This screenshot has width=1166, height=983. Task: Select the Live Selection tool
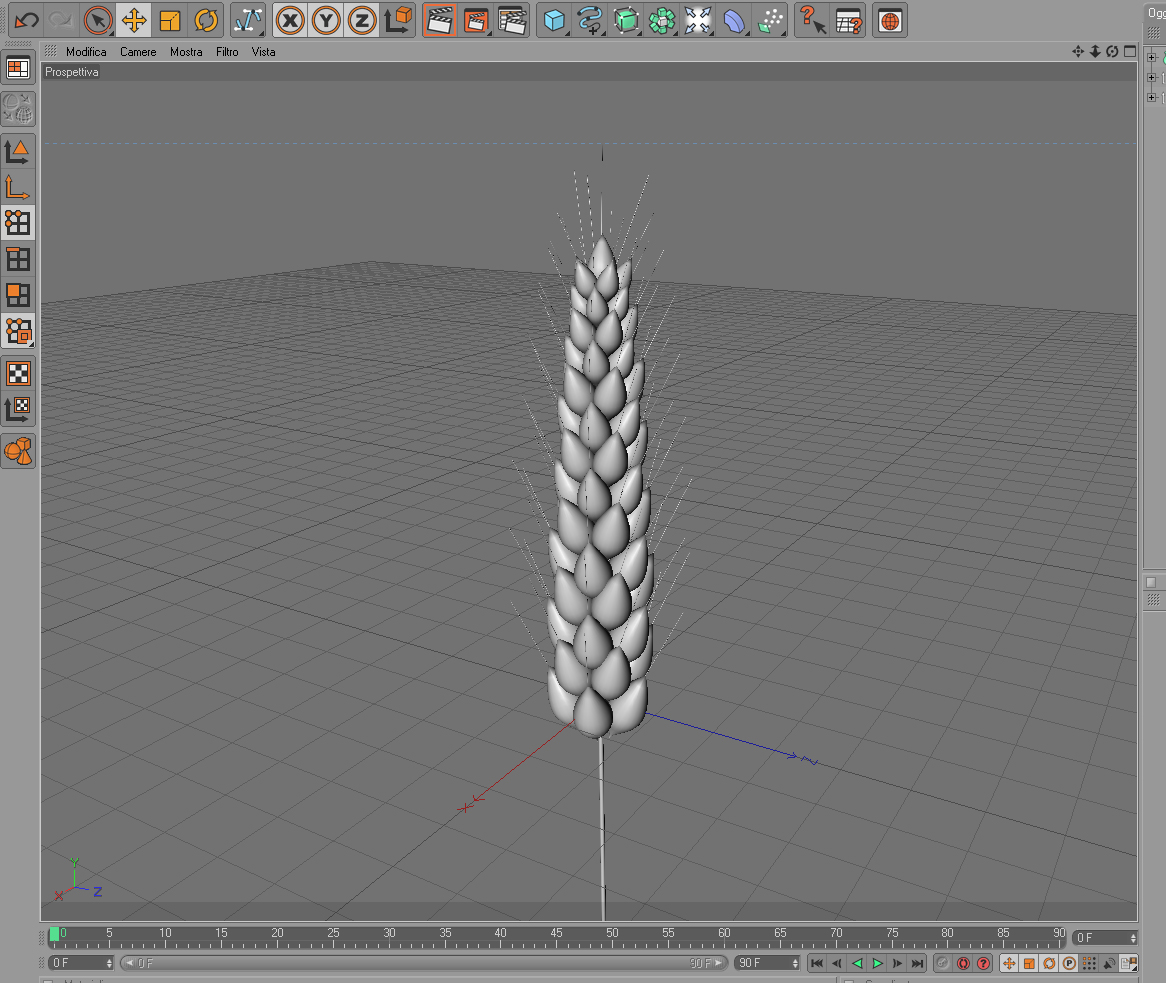[97, 20]
